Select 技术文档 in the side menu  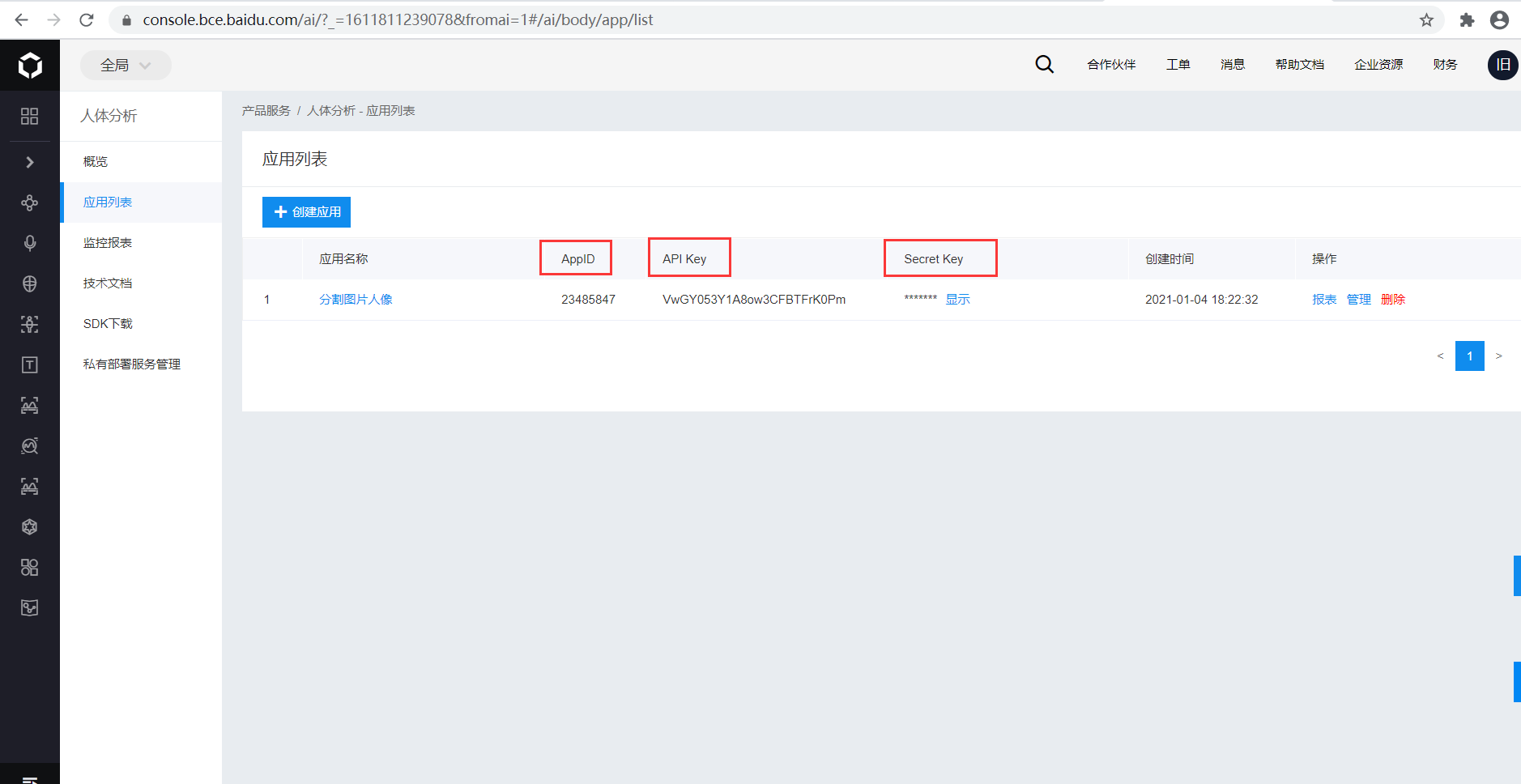click(141, 283)
